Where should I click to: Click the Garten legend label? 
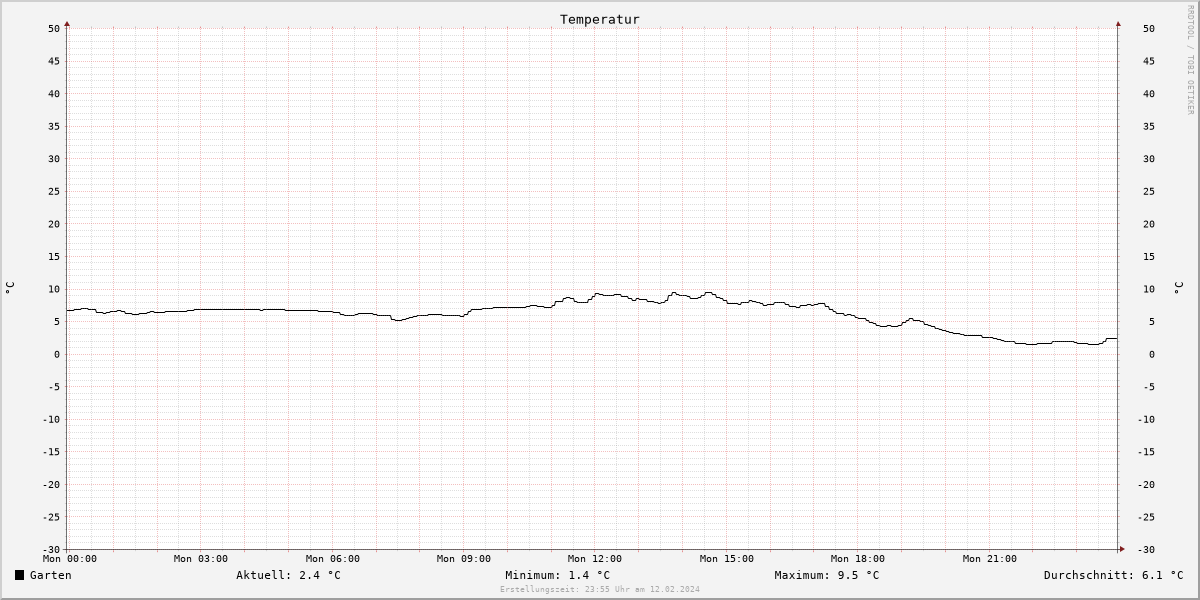click(50, 575)
